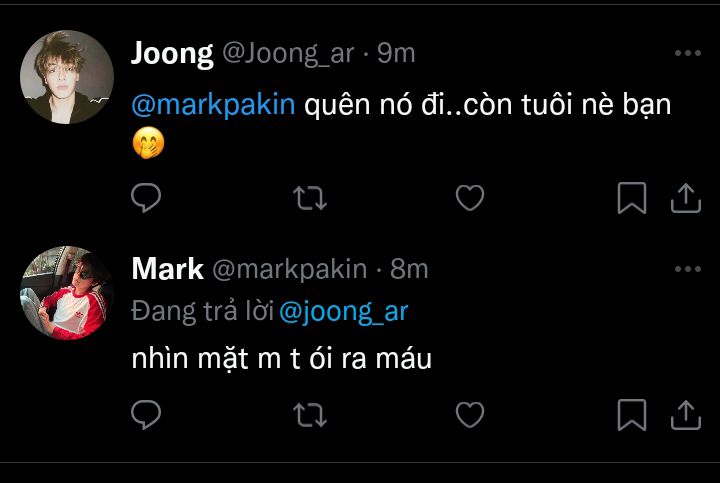Click the 9m timestamp on Joong's tweet
This screenshot has width=720, height=483.
[x=396, y=54]
